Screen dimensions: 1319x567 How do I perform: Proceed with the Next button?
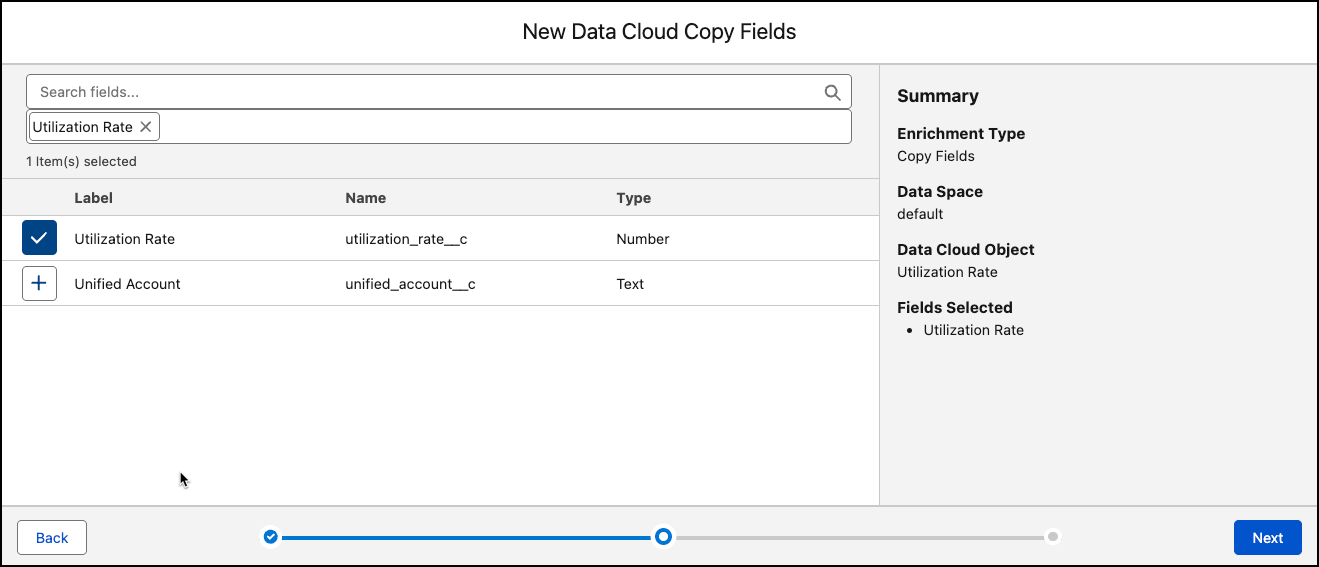coord(1267,538)
